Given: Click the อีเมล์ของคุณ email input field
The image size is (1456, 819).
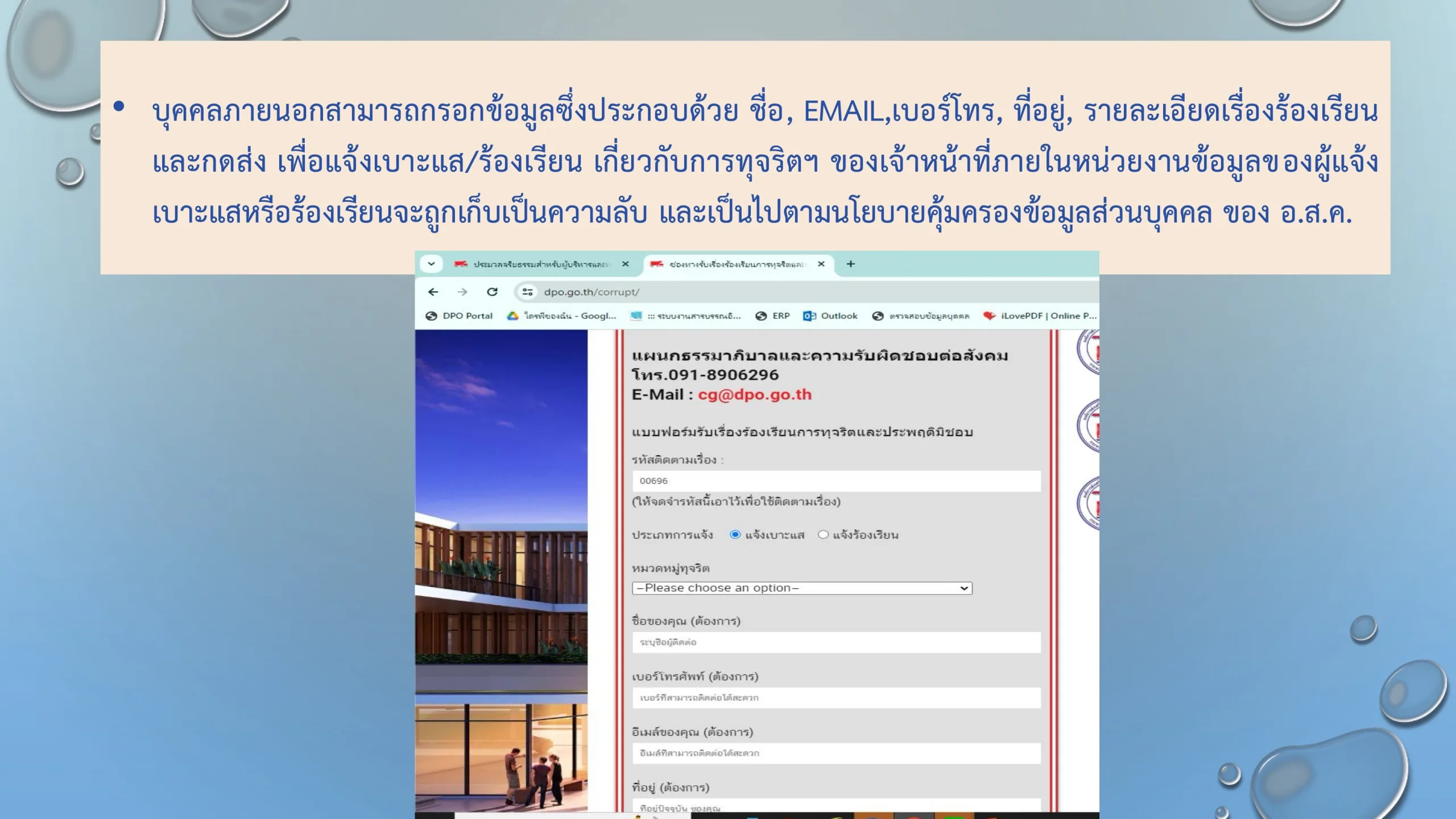Looking at the screenshot, I should point(836,754).
